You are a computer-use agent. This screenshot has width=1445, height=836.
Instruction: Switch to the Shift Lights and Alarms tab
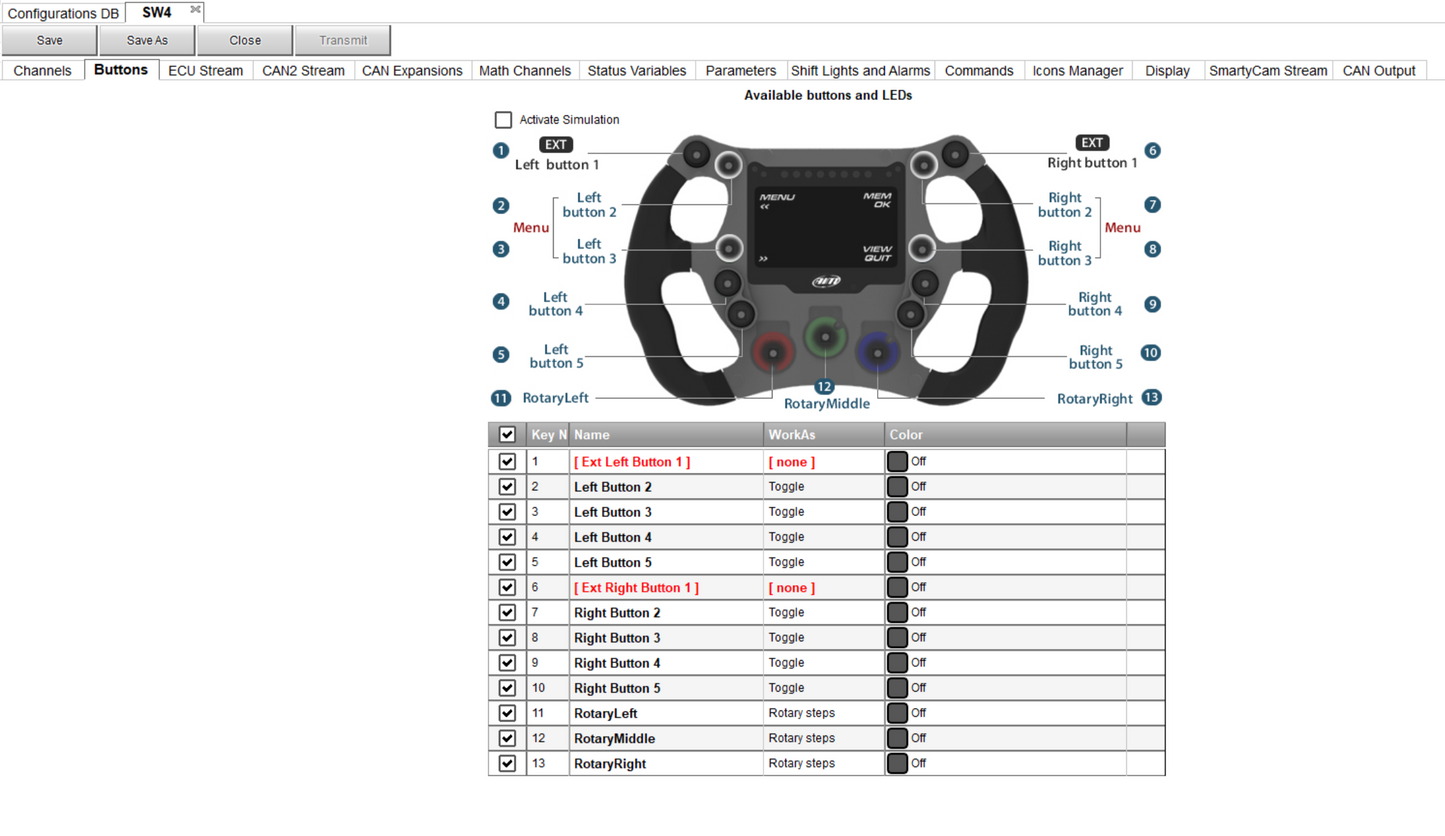click(x=860, y=71)
